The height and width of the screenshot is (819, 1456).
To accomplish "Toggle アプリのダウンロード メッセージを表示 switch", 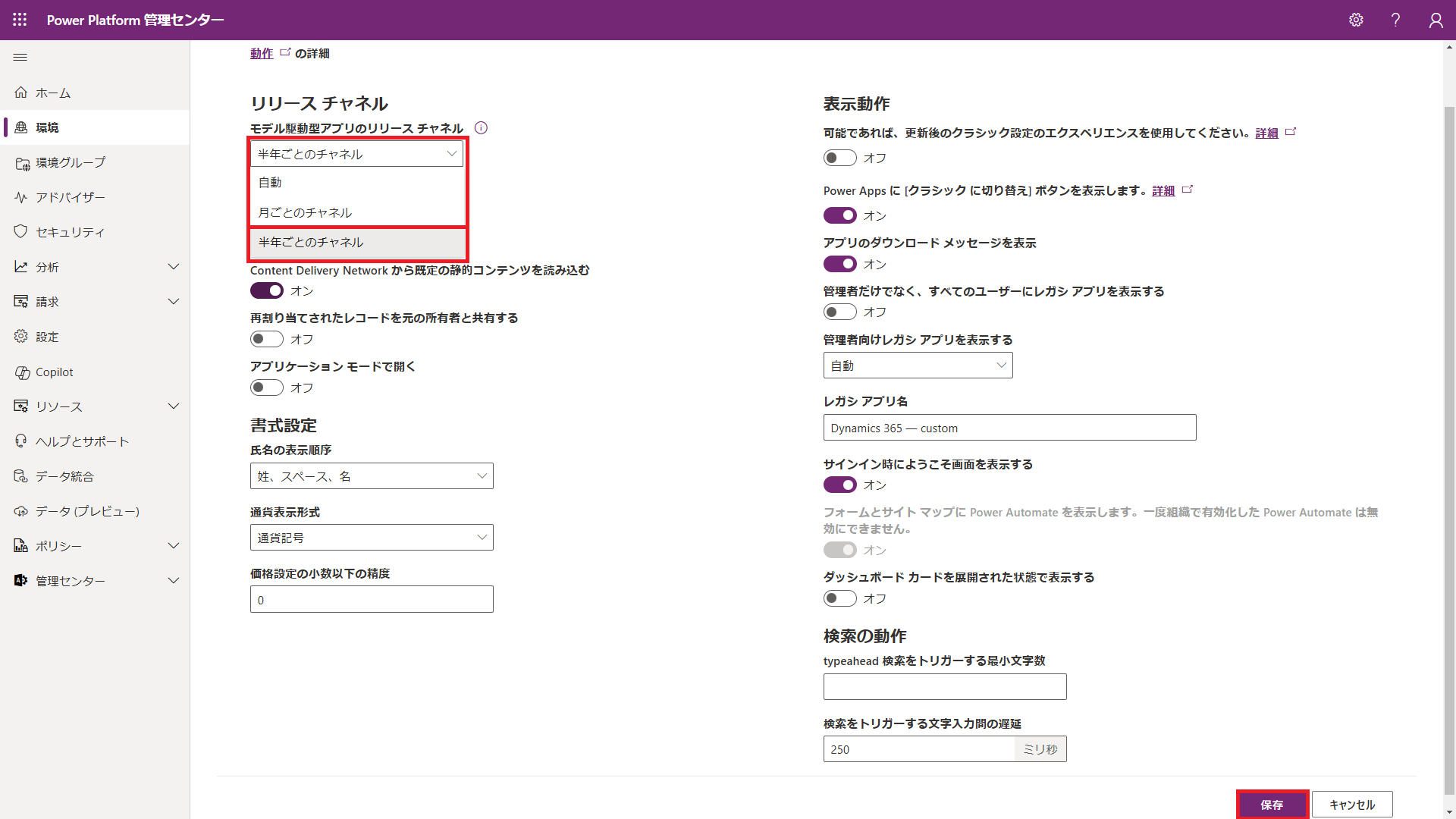I will click(840, 264).
